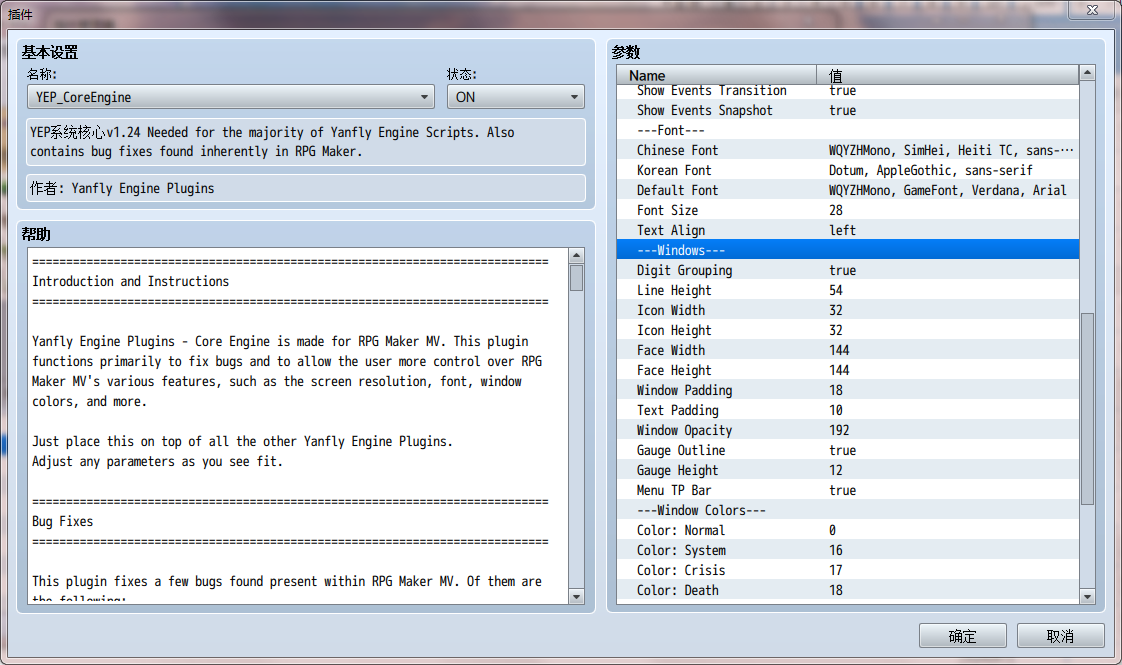Click the parameter list scroll down arrow
1122x665 pixels.
1087,596
